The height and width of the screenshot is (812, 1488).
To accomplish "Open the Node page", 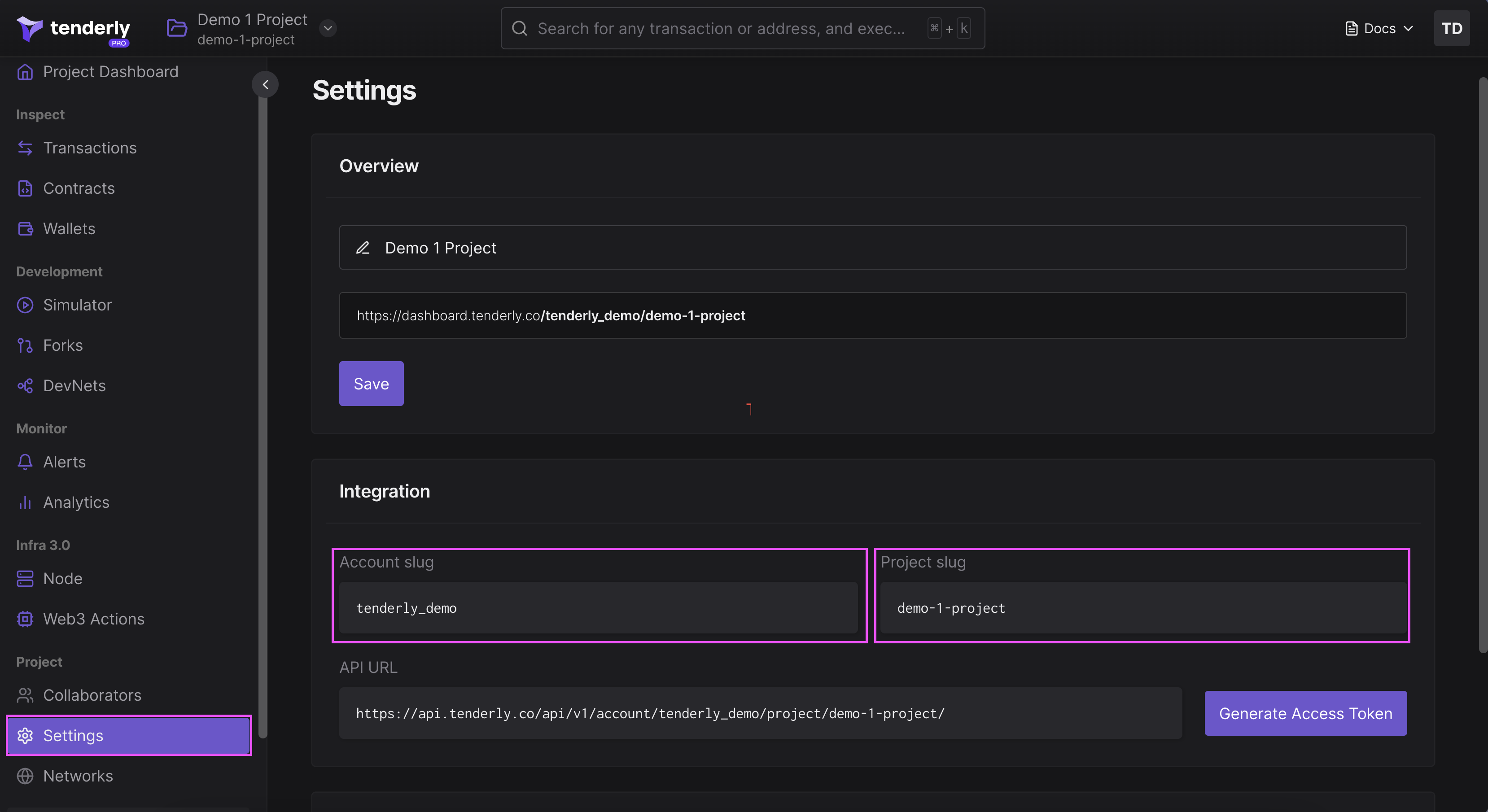I will click(62, 579).
